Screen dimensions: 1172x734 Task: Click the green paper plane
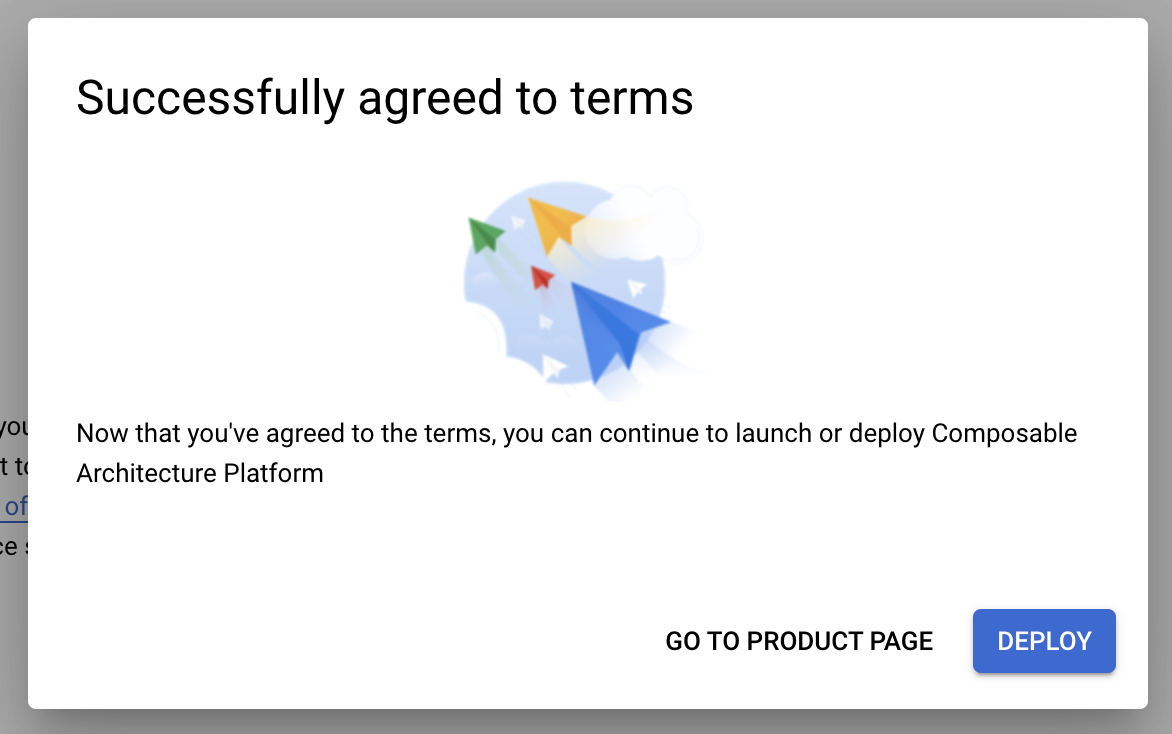486,235
